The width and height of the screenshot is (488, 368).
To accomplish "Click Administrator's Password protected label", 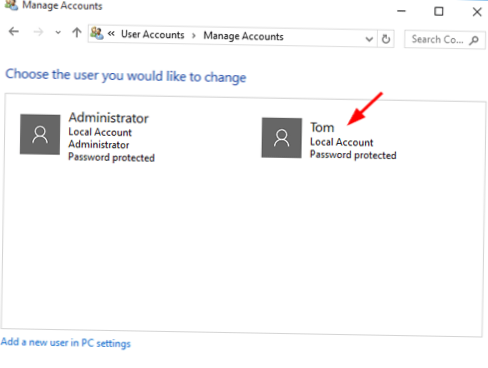I will [111, 157].
